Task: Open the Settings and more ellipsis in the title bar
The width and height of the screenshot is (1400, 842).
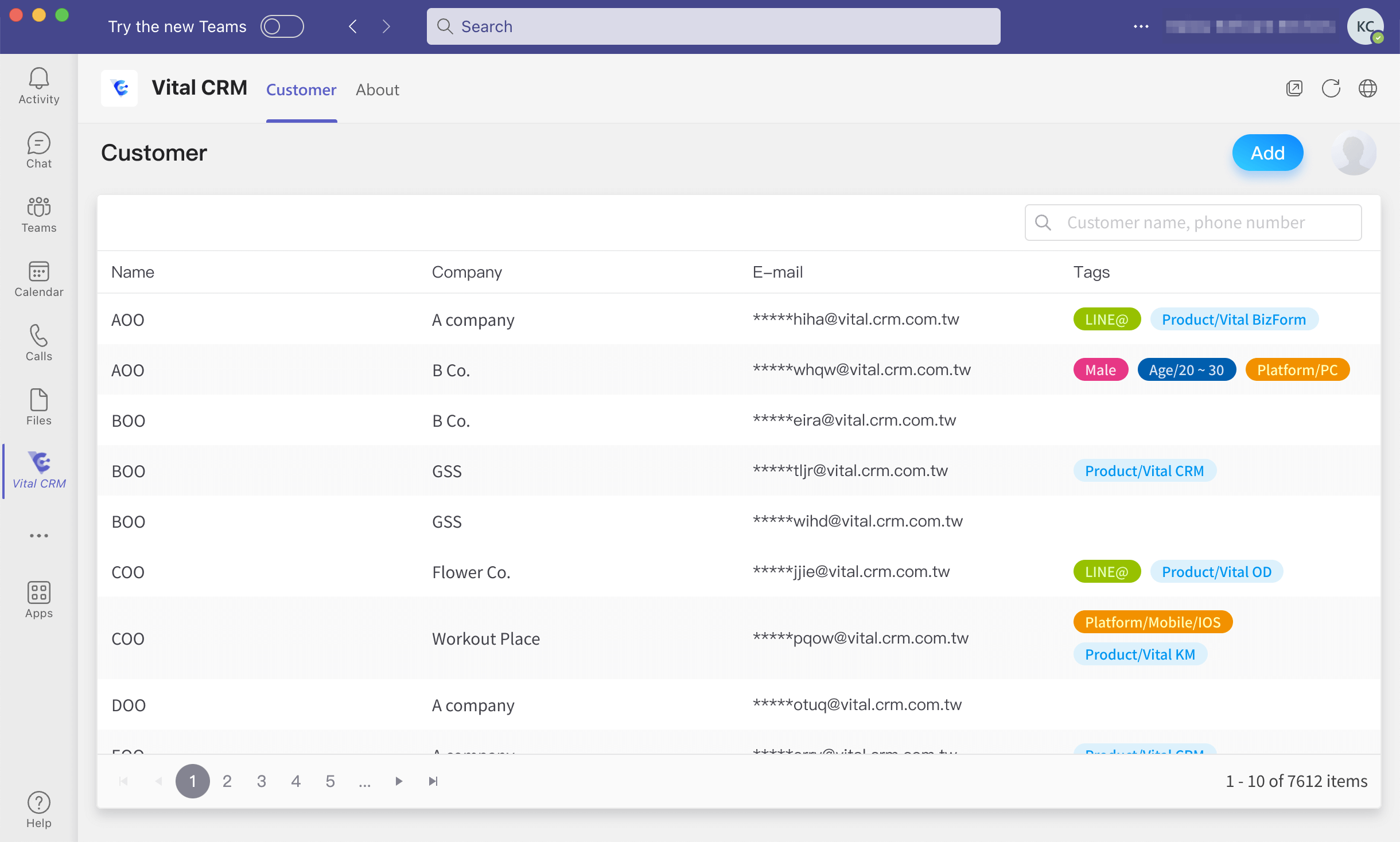Action: 1141,26
